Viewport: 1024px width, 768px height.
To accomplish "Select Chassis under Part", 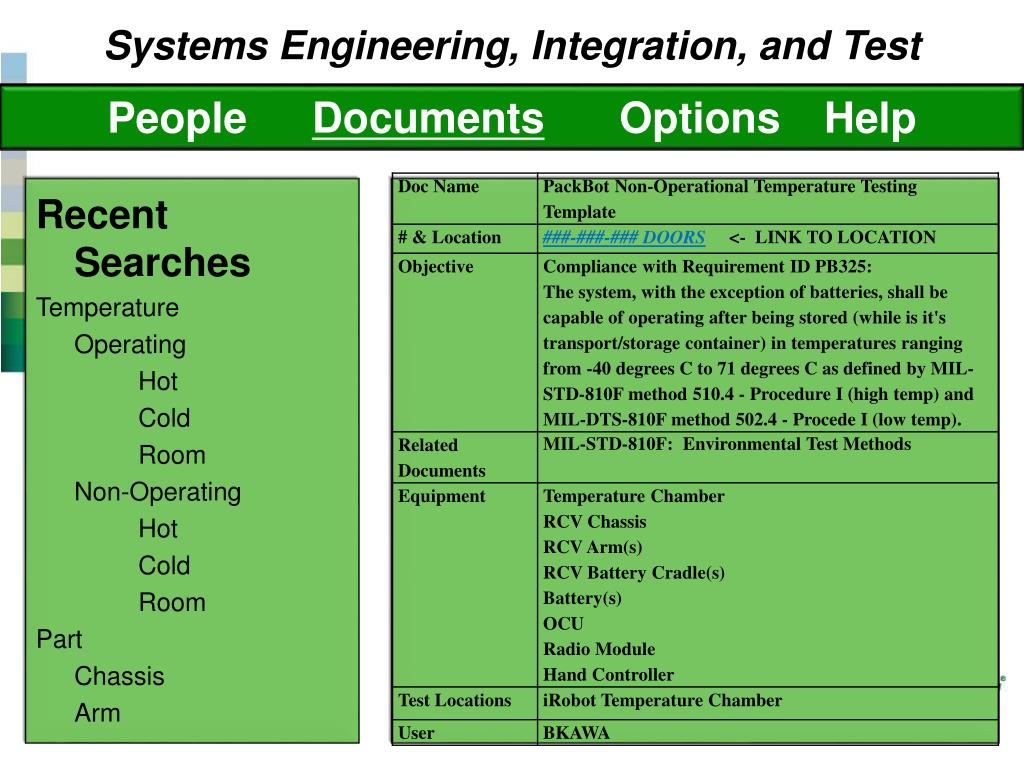I will (x=120, y=677).
